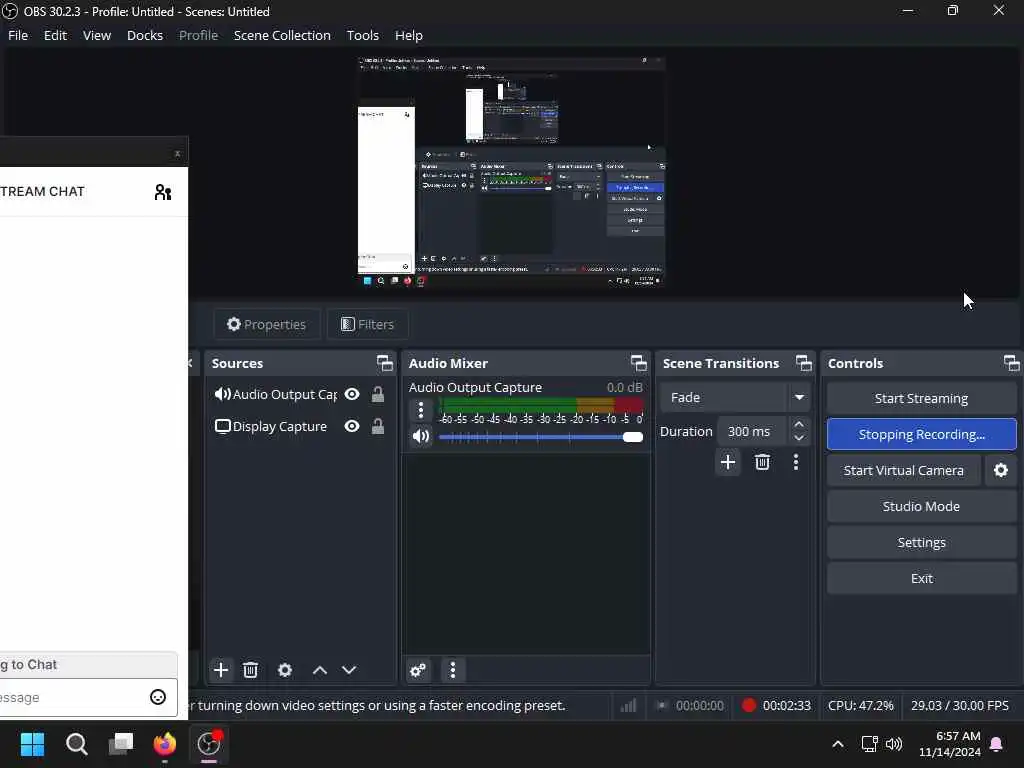Click the network signal bars status icon

628,705
